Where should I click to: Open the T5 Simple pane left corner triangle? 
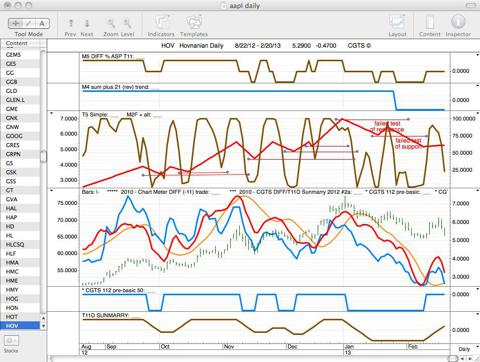pyautogui.click(x=51, y=114)
